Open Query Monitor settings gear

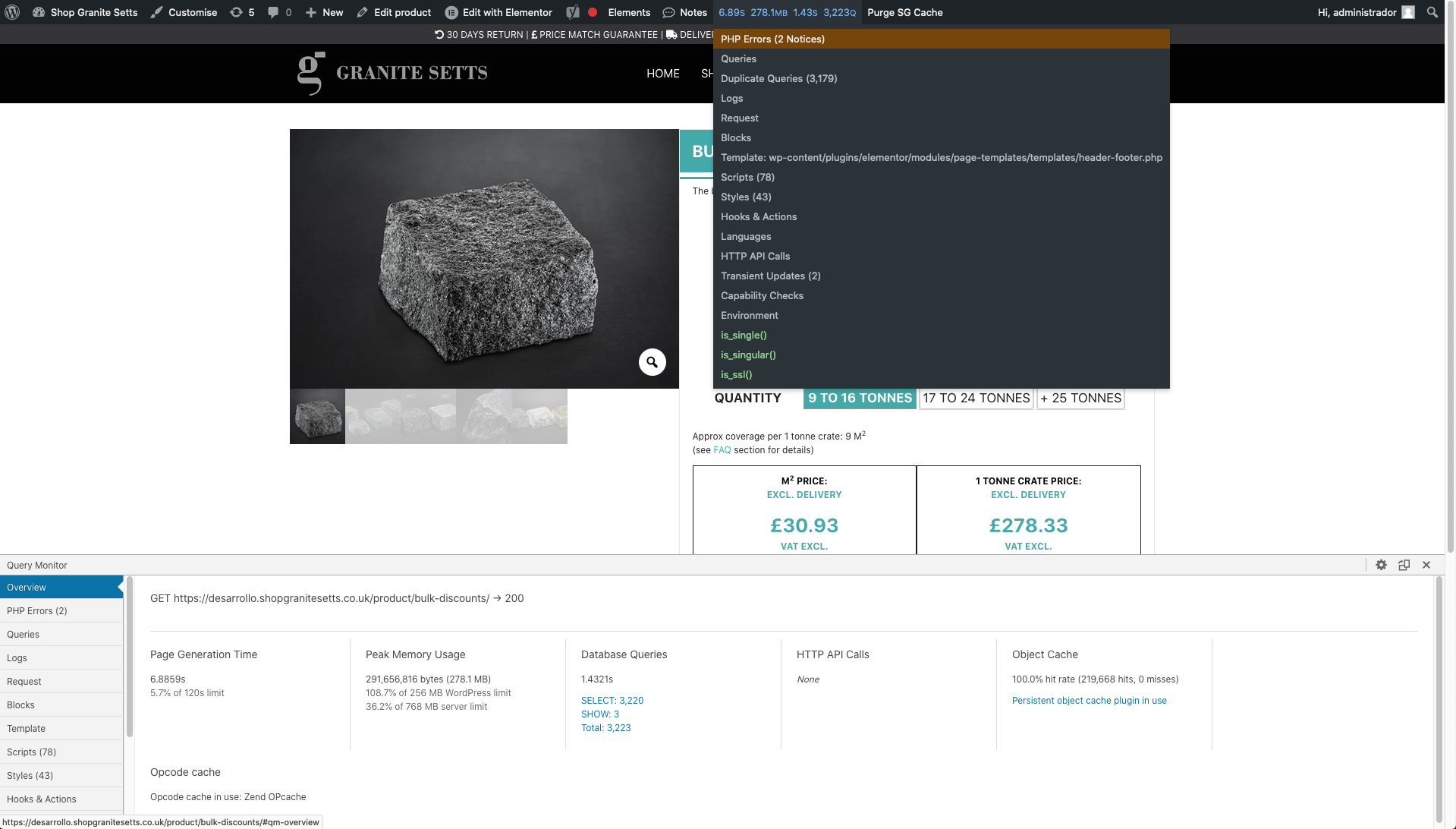(1381, 565)
